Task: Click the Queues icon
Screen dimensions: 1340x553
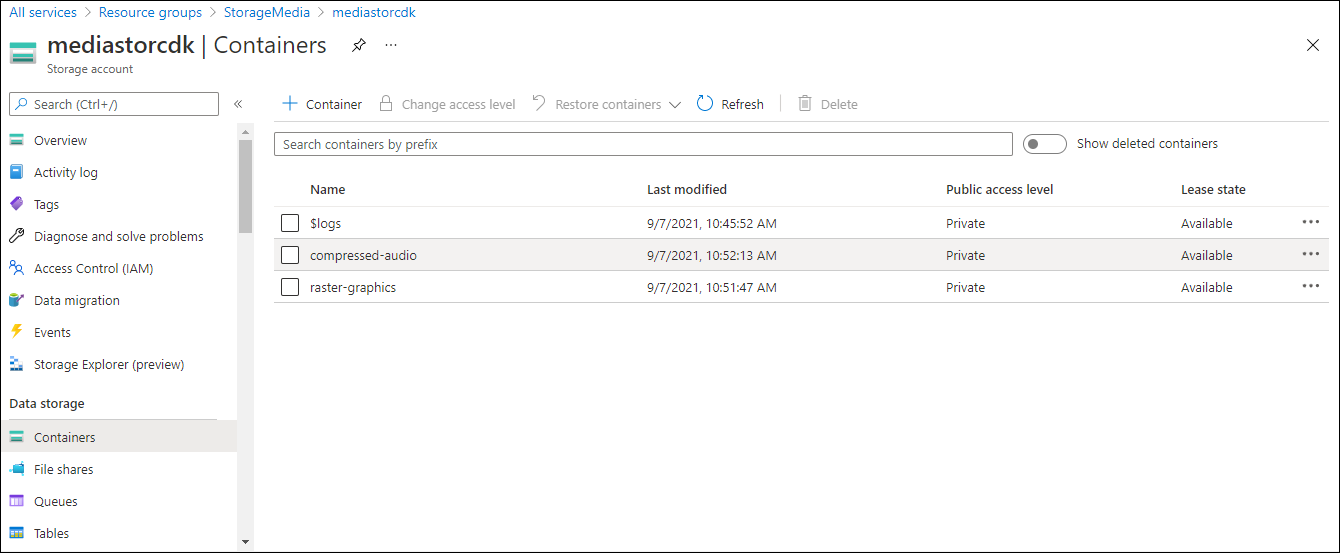Action: 16,501
